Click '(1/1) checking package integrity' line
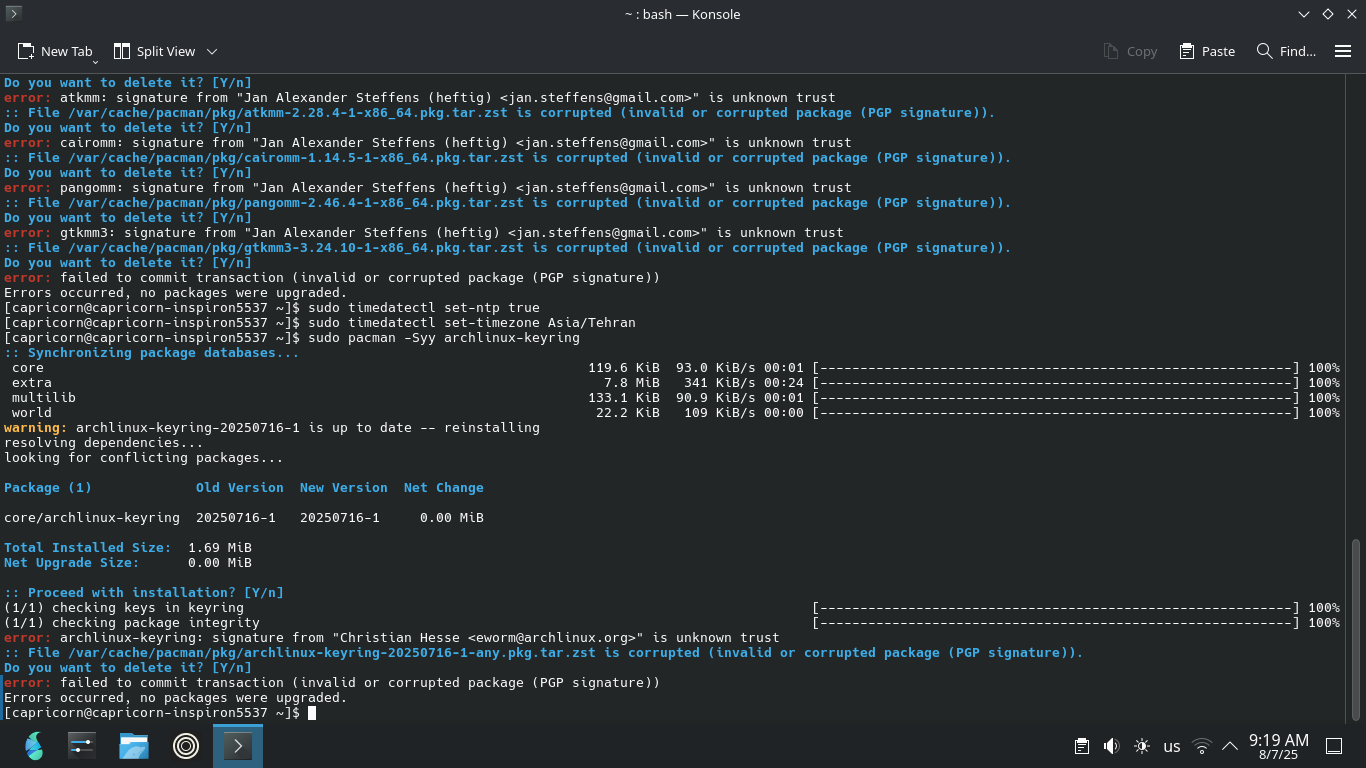This screenshot has height=768, width=1366. click(x=132, y=623)
